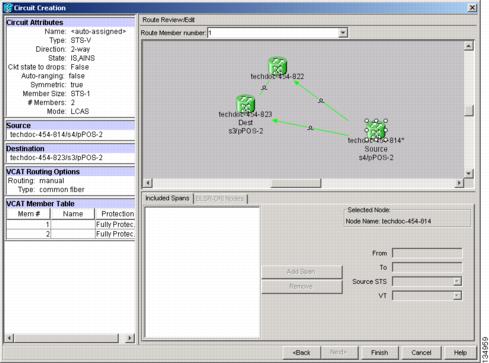
Task: Select the techdoc-454-823 Dest node icon
Action: [245, 104]
